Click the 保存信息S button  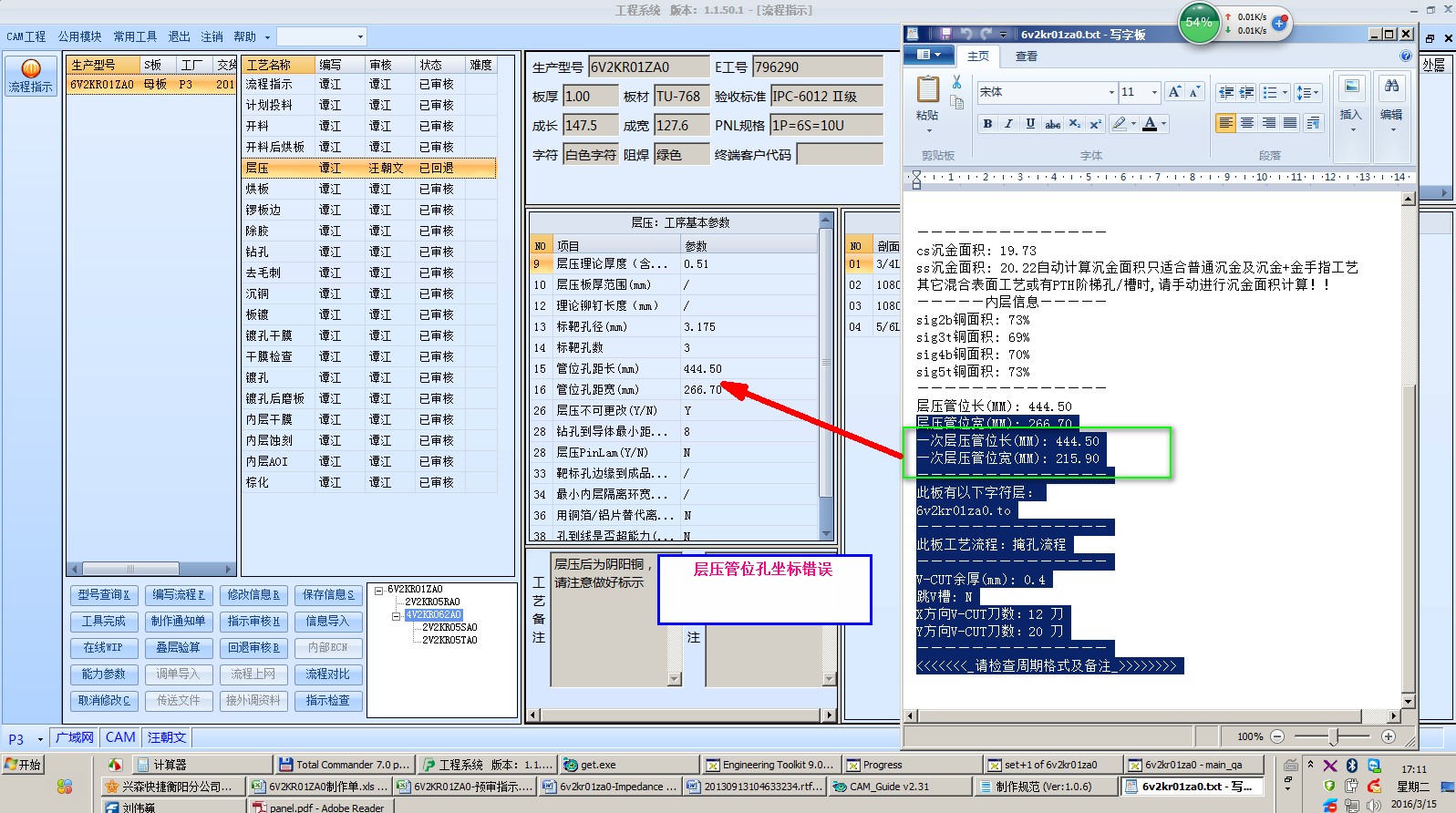click(328, 595)
